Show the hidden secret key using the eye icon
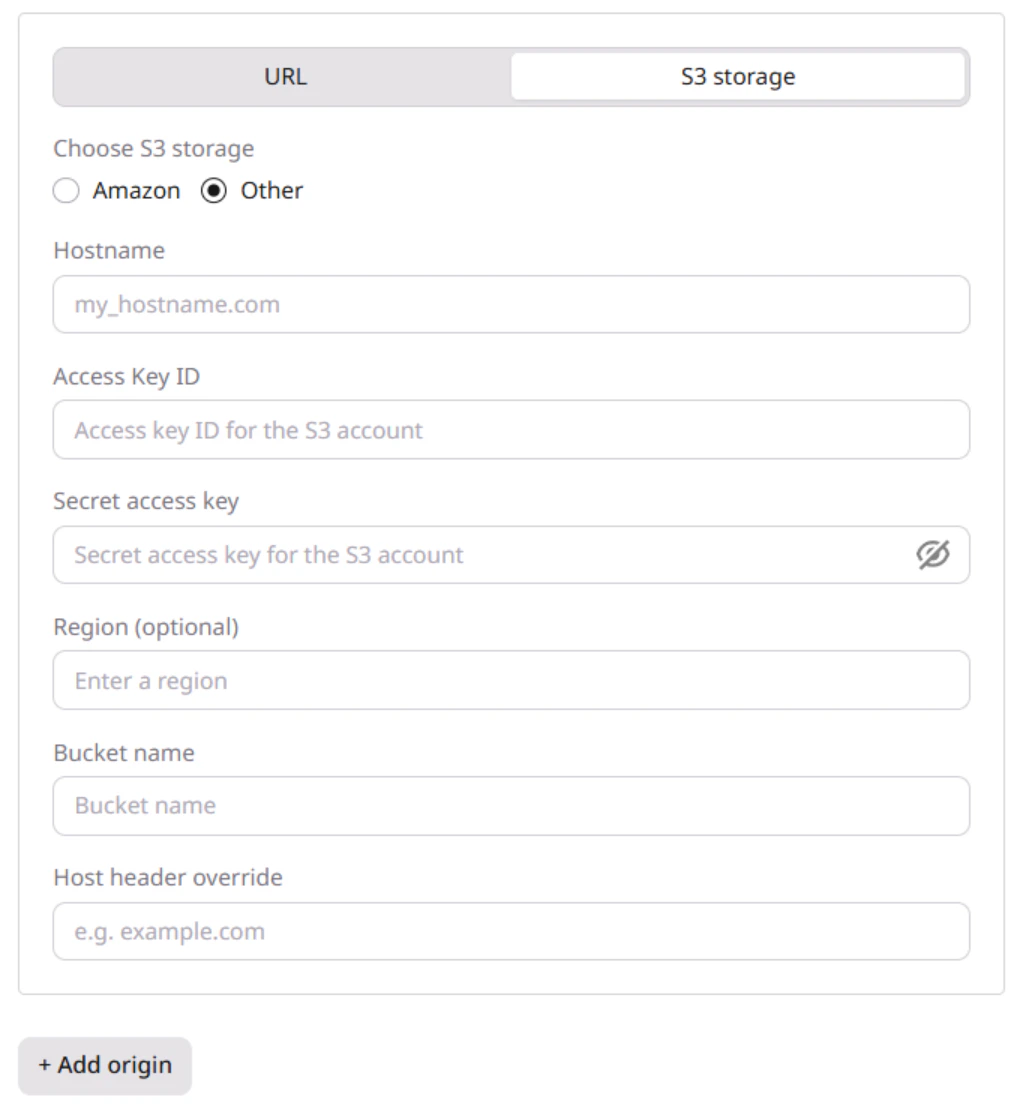Image resolution: width=1022 pixels, height=1105 pixels. [933, 555]
